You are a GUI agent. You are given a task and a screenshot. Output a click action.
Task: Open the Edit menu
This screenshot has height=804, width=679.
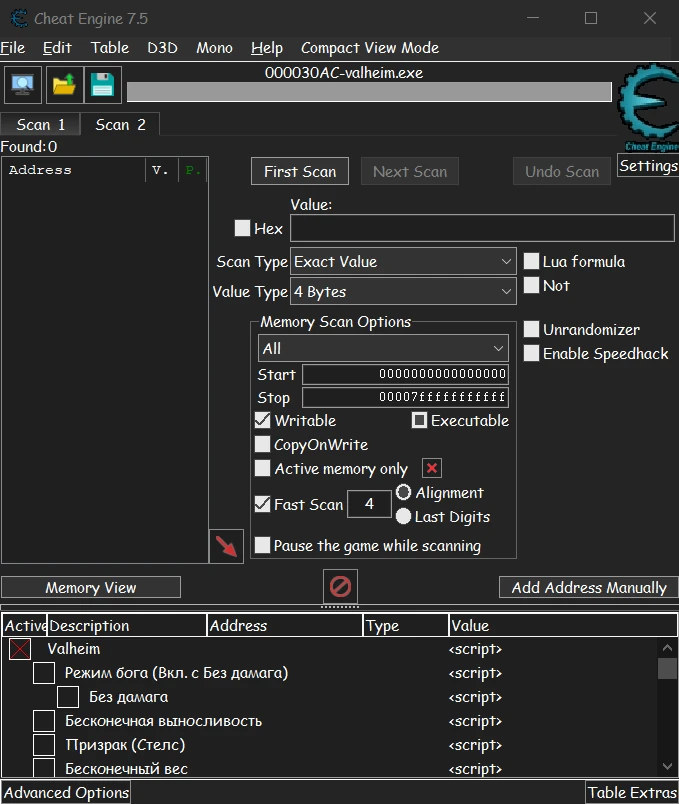click(x=57, y=48)
